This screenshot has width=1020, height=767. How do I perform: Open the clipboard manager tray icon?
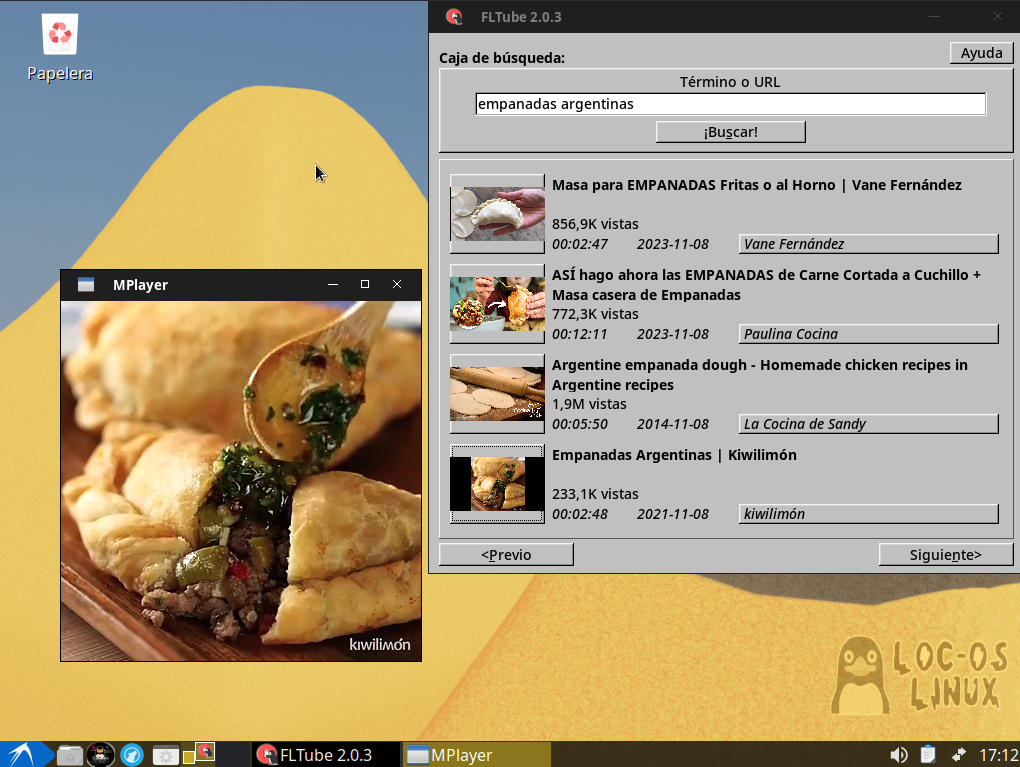click(928, 755)
